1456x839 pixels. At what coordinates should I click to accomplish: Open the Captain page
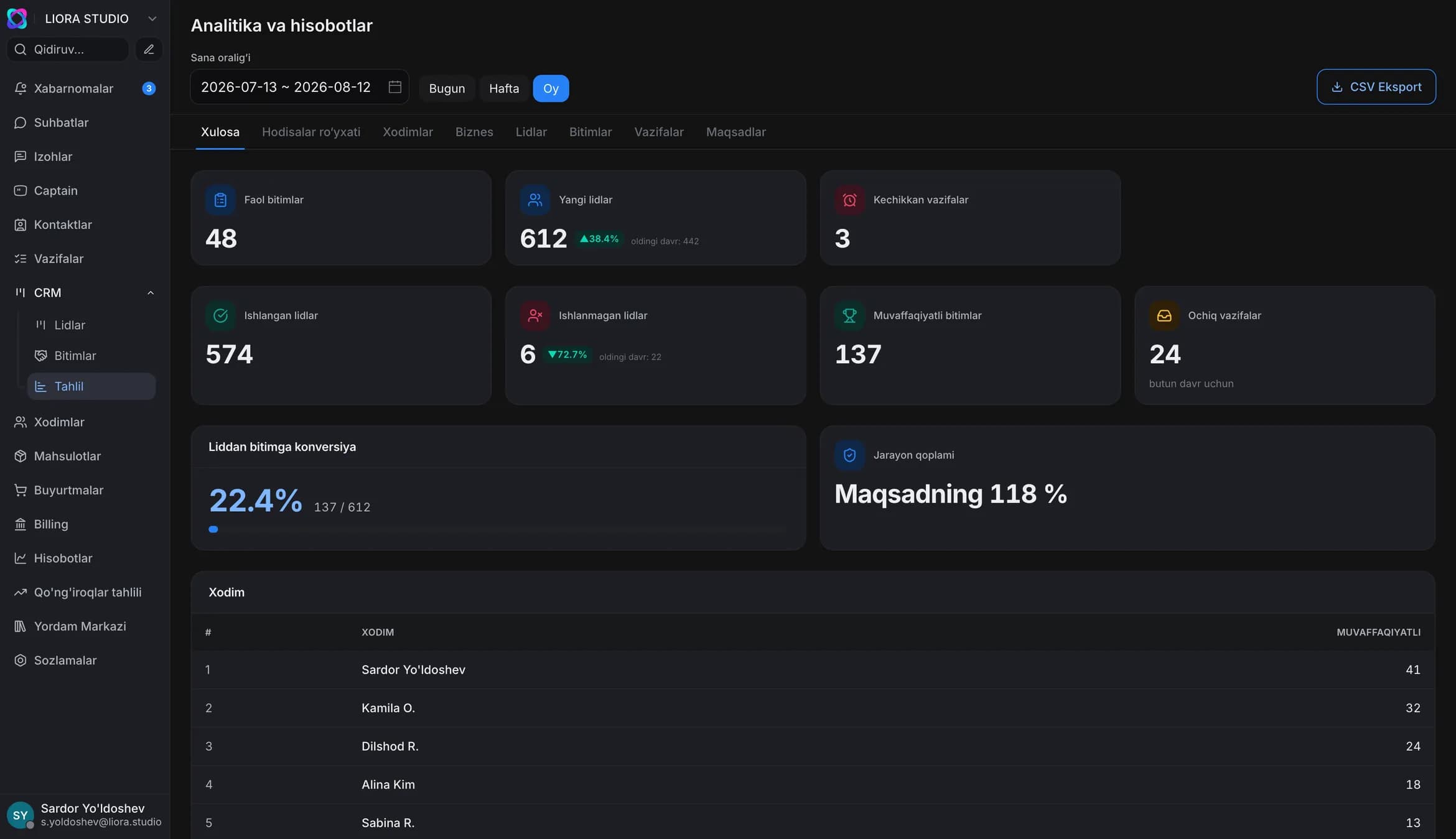click(85, 190)
